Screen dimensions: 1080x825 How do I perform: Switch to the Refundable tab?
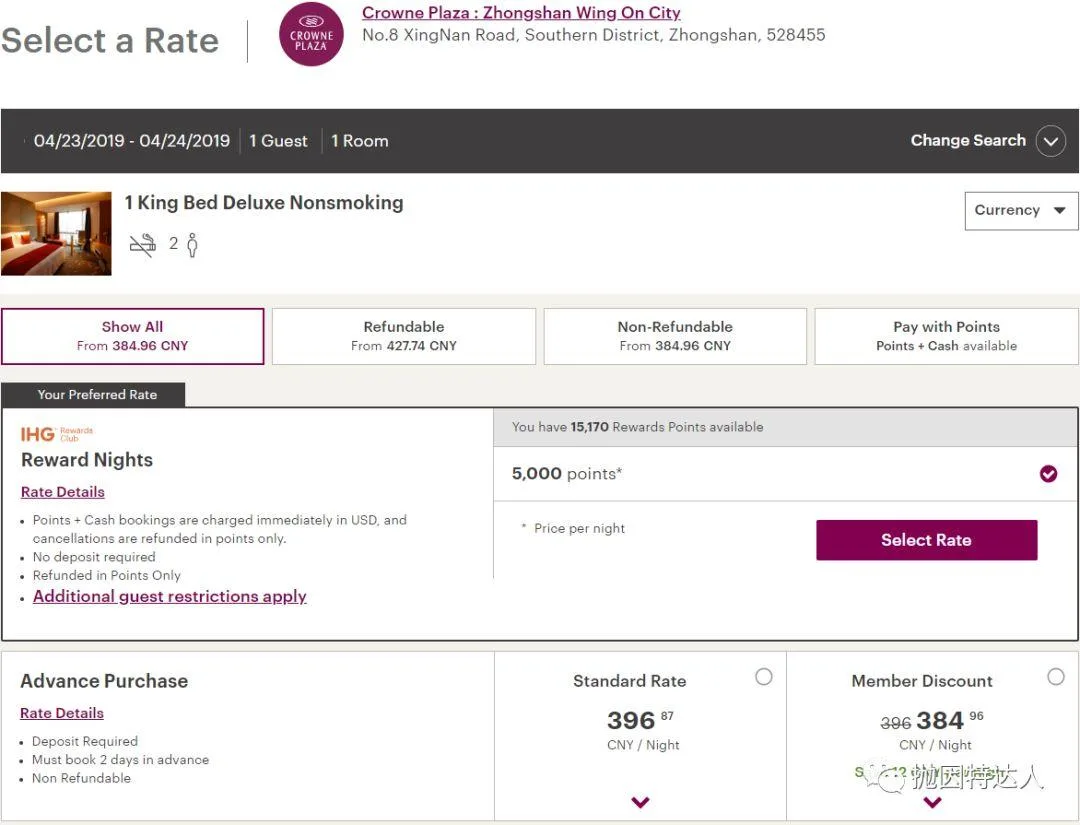(404, 336)
